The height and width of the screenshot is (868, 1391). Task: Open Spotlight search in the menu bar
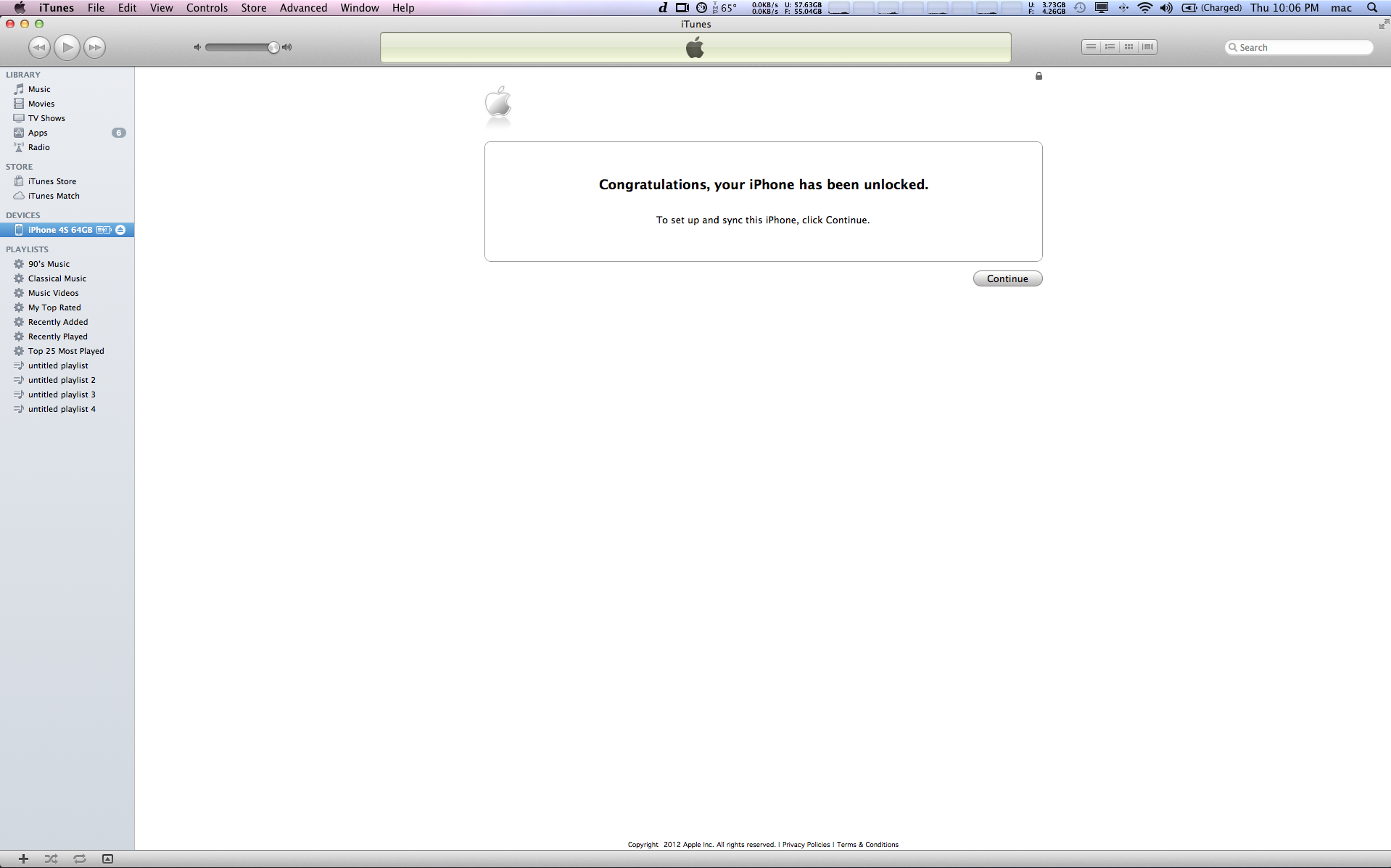point(1372,8)
